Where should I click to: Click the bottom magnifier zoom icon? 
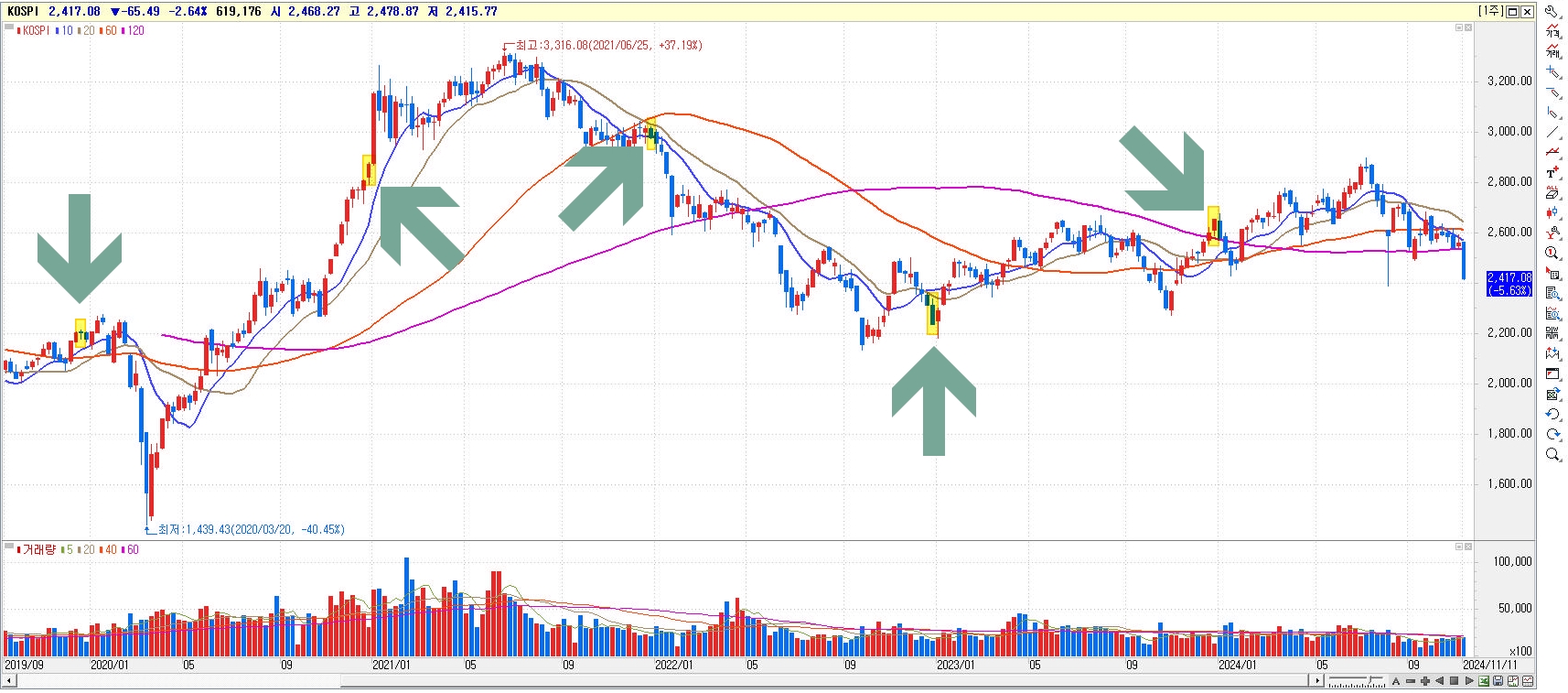click(x=1552, y=453)
